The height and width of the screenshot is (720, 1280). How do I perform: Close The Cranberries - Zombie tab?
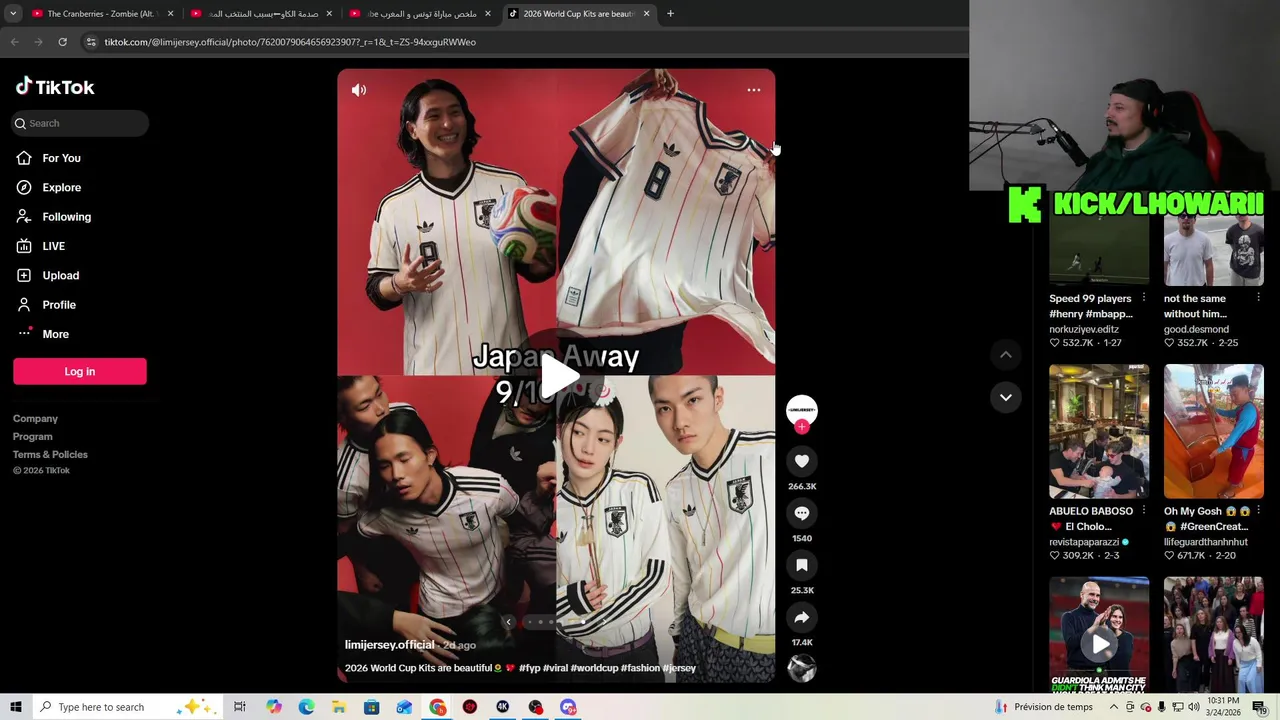coord(170,14)
